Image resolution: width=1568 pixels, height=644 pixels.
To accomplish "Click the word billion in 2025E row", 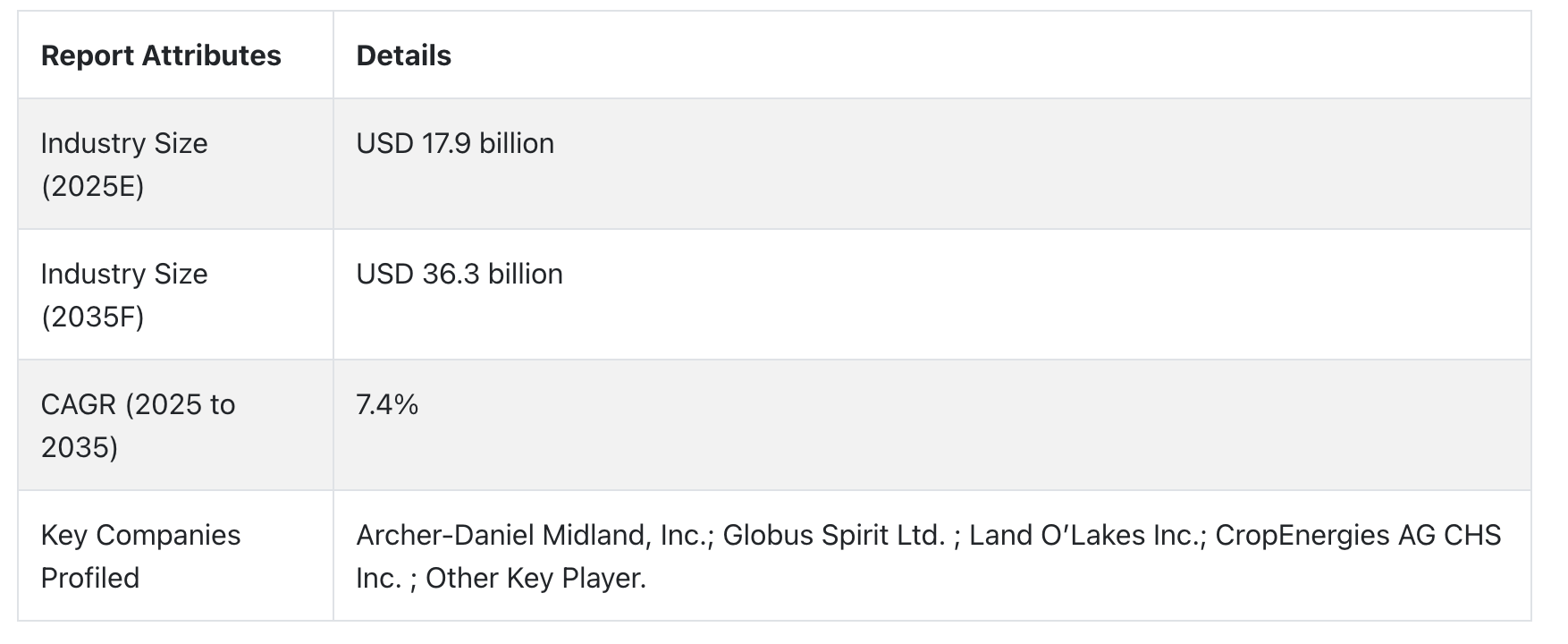I will click(x=517, y=143).
